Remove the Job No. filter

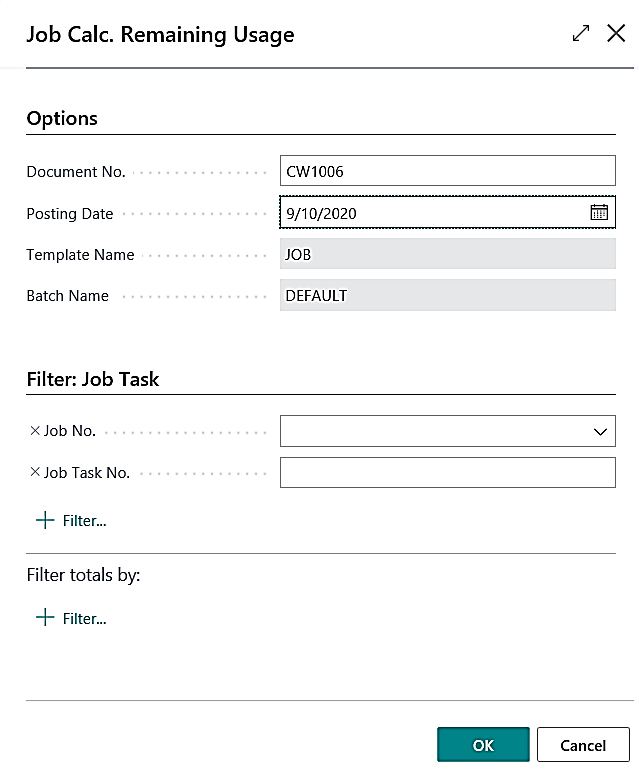[35, 431]
